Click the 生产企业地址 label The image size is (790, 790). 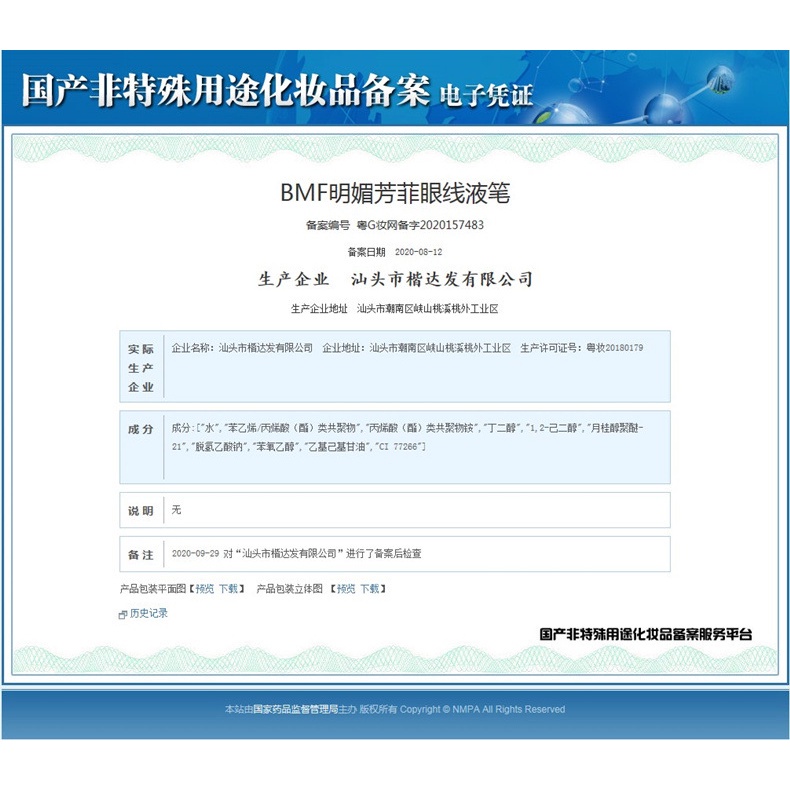[319, 308]
